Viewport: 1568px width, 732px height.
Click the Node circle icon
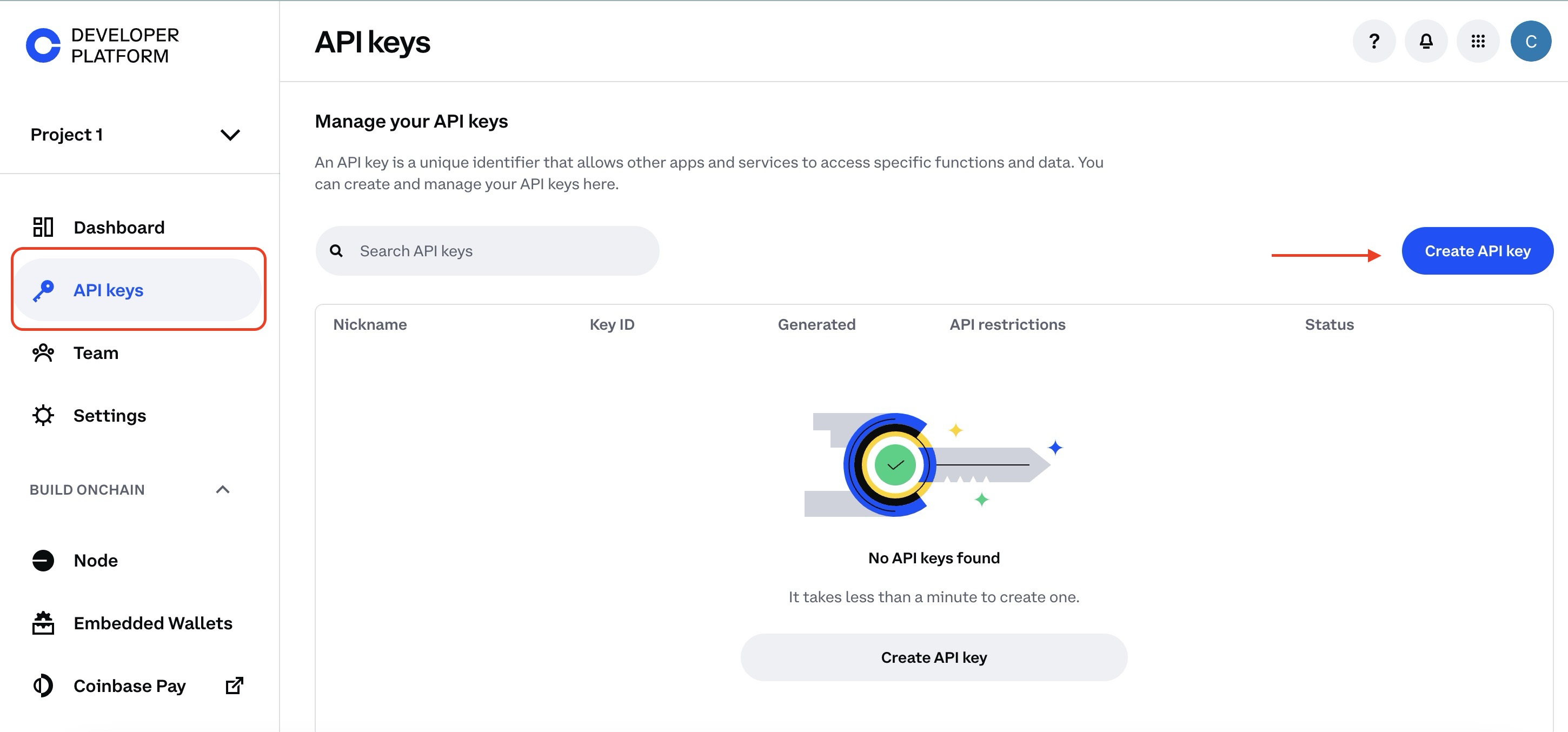tap(43, 561)
